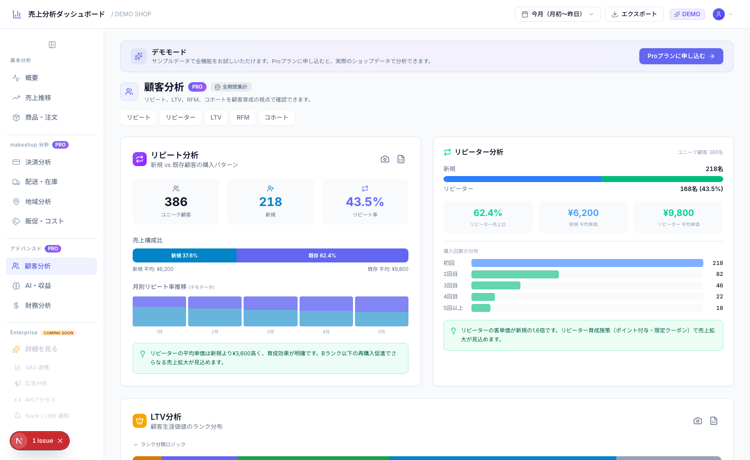Click the 62.4% リピーター売上比 card
750x460 pixels.
point(487,217)
